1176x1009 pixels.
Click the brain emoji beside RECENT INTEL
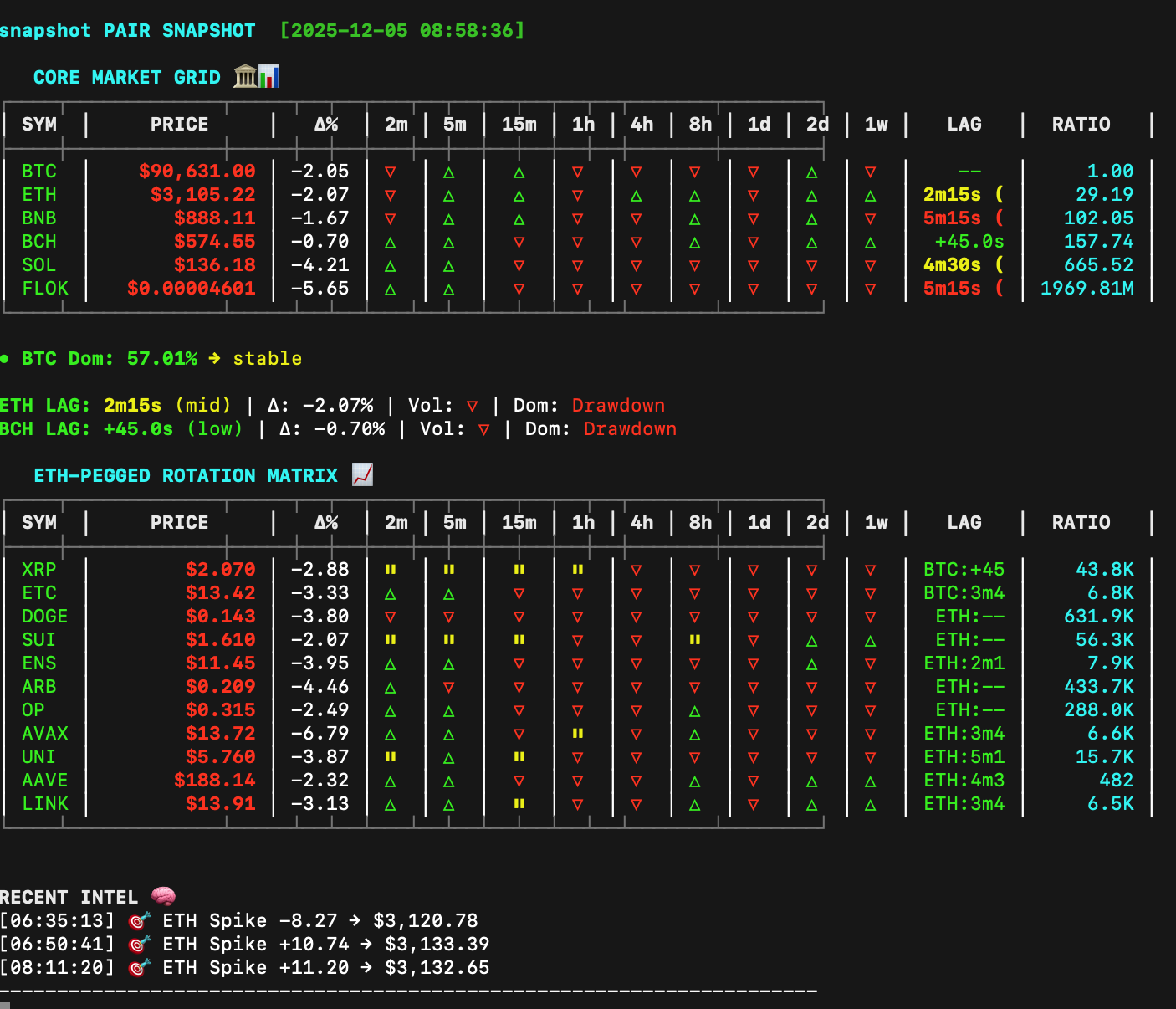(x=163, y=897)
